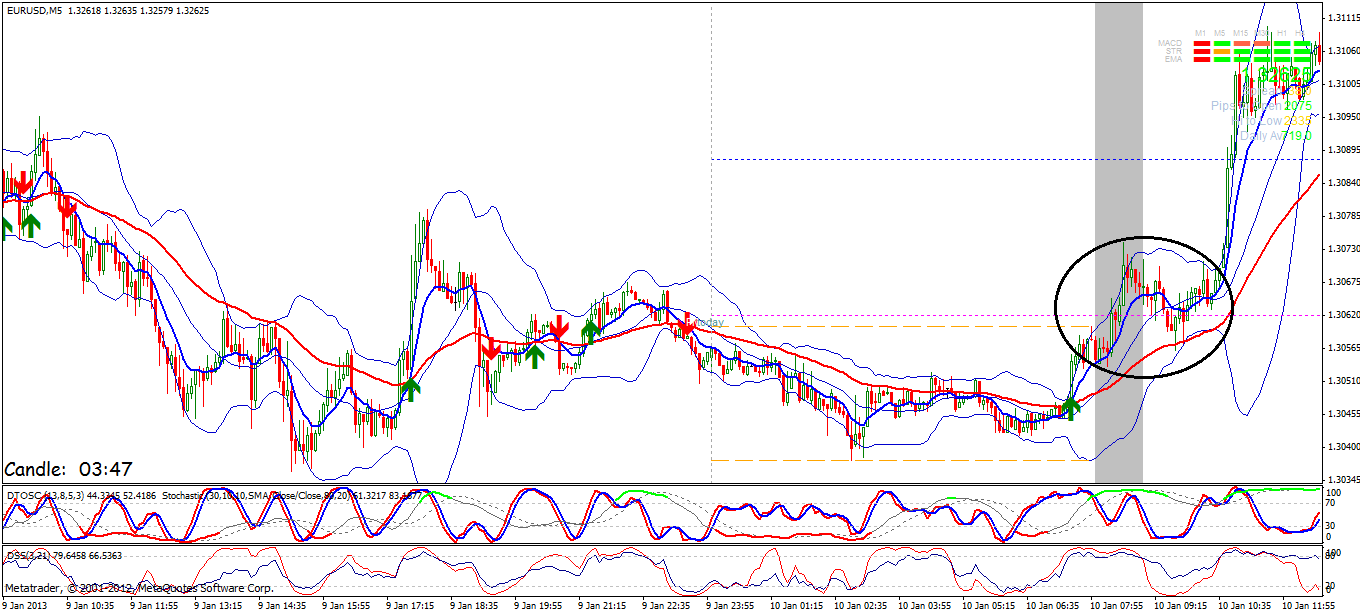Click the 1.31115 price scale label

1340,19
